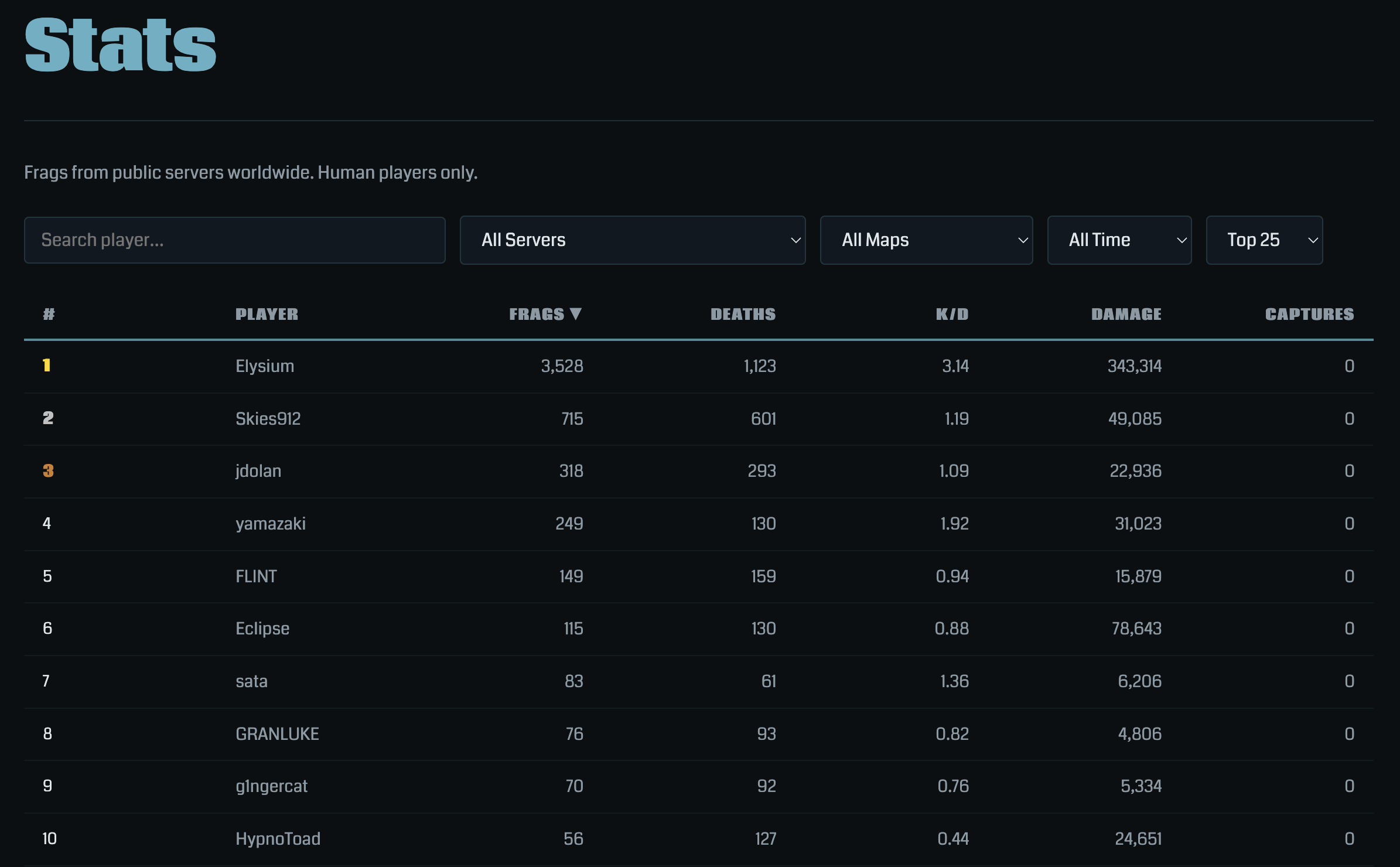Click the bronze rank 3 badge

pos(48,471)
